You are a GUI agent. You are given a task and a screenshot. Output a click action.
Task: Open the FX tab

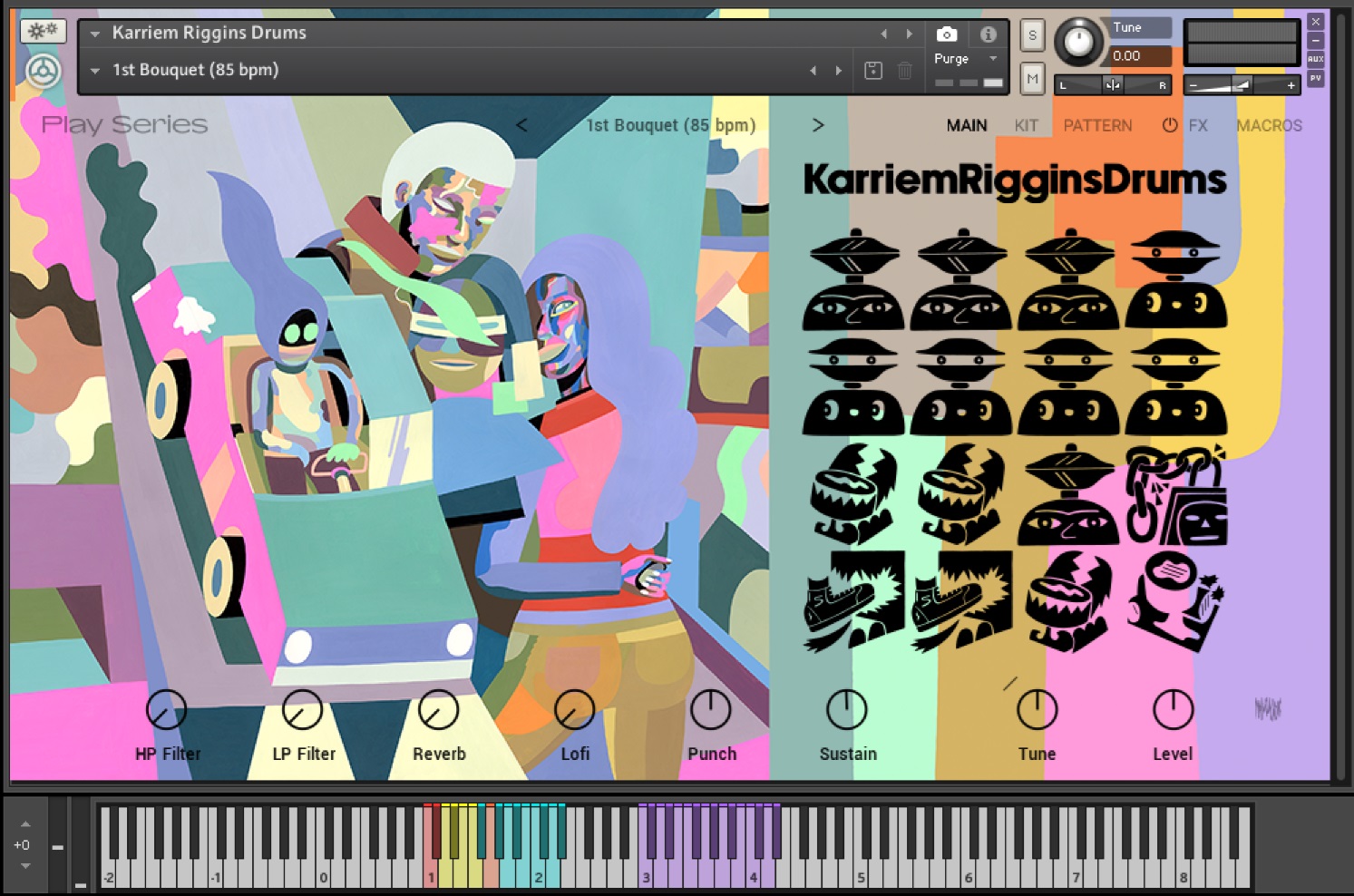[1198, 125]
